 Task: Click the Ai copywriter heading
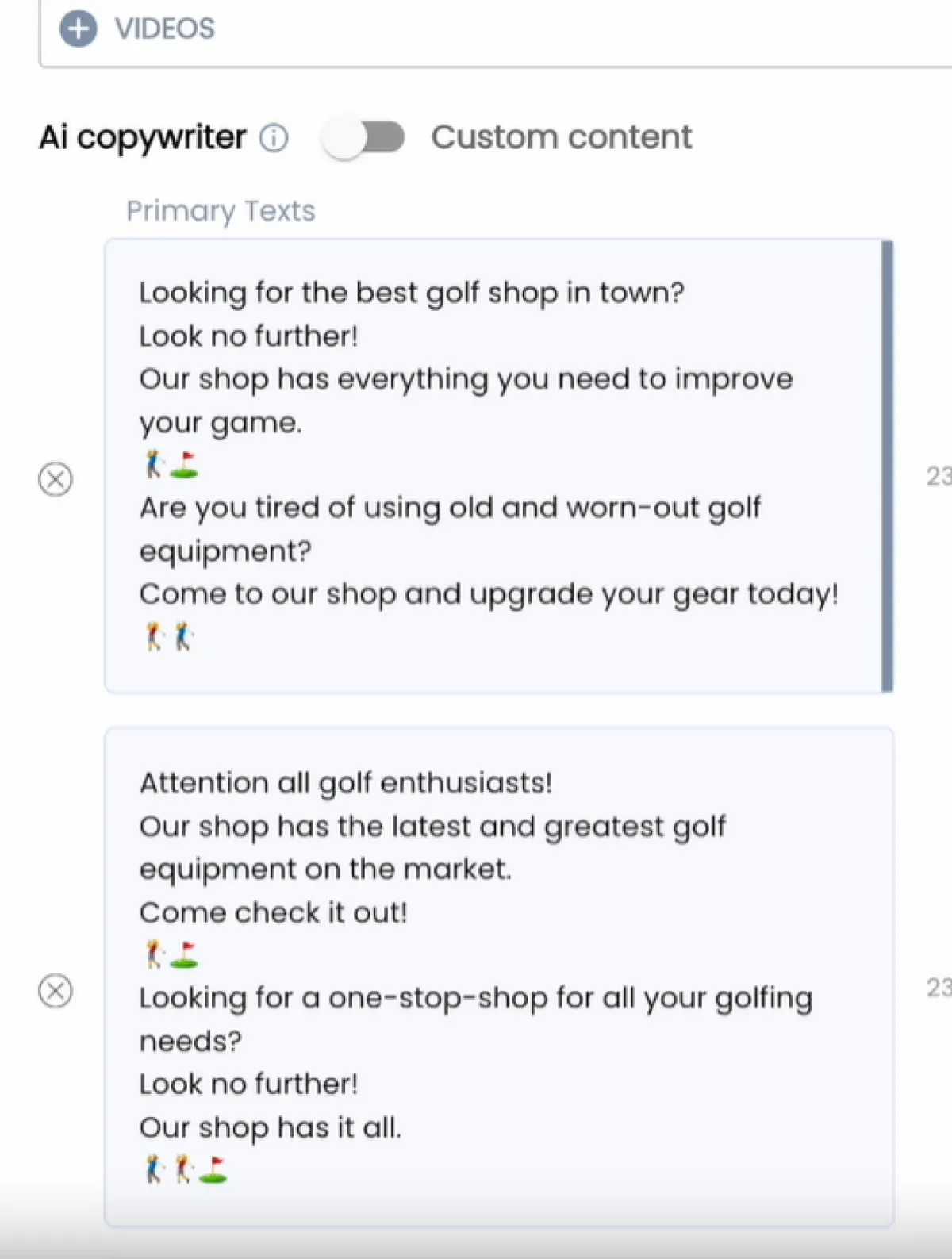coord(143,137)
